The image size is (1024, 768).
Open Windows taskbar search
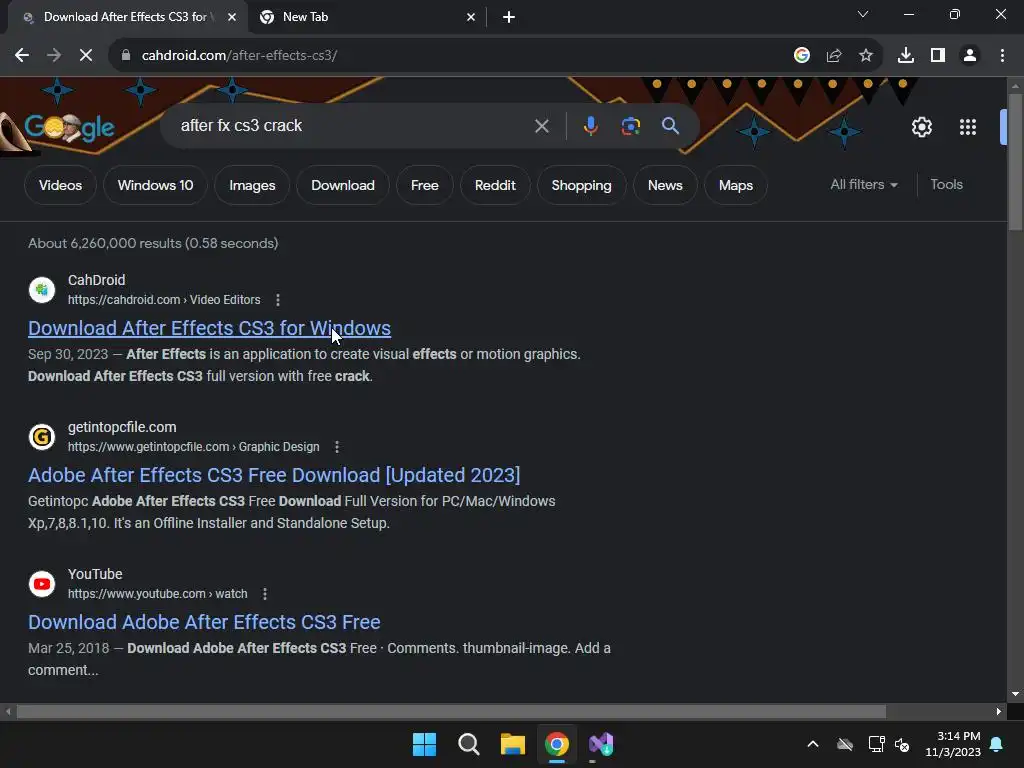tap(469, 744)
